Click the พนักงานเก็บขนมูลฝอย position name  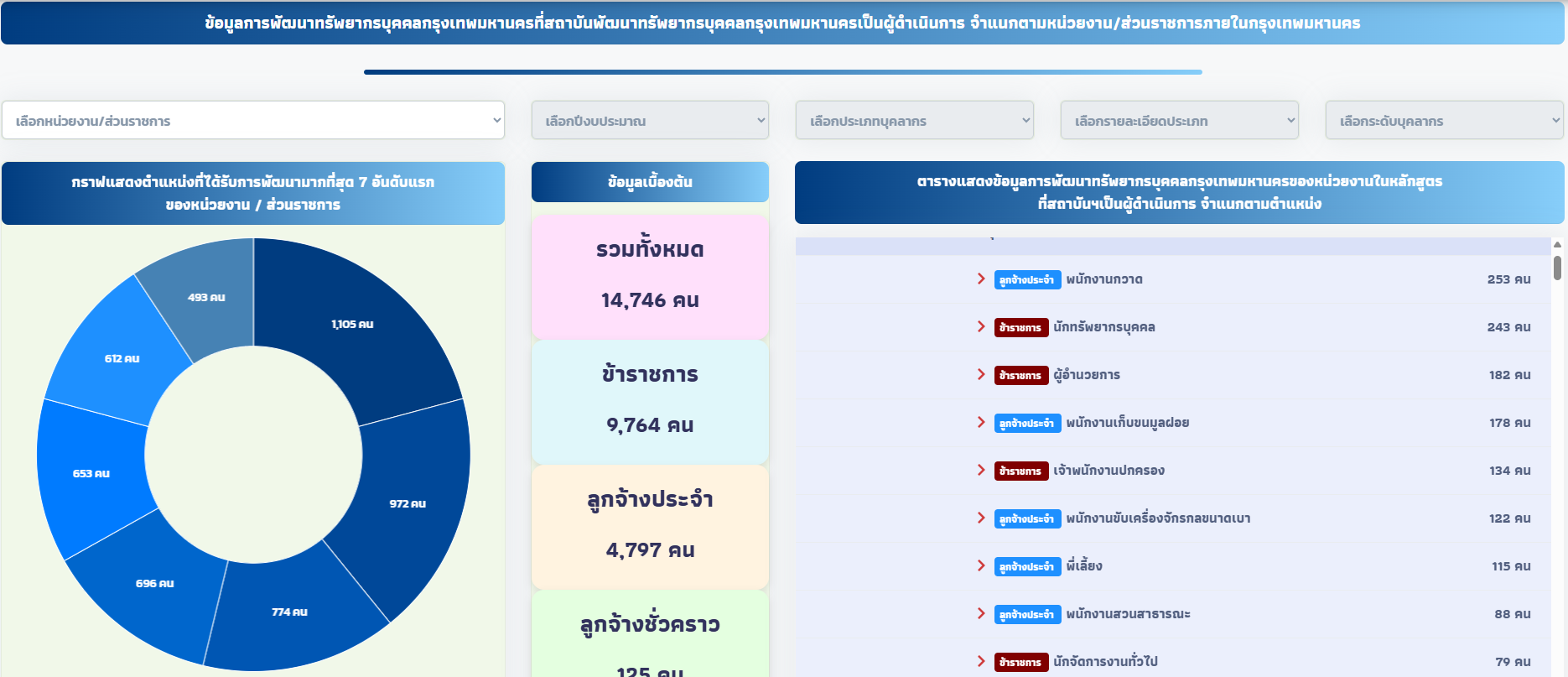point(1128,423)
